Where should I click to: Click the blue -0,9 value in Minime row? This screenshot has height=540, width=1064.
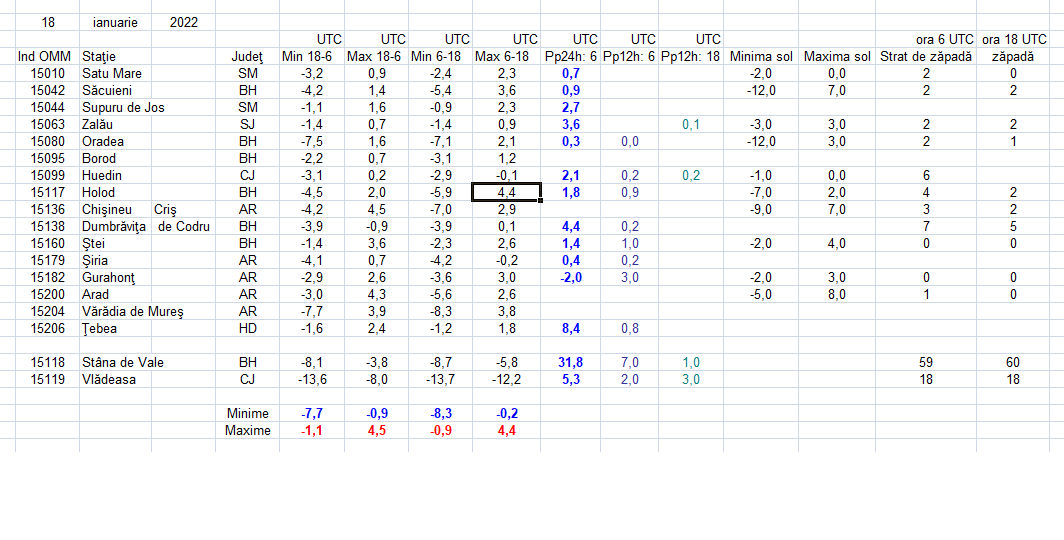coord(377,413)
